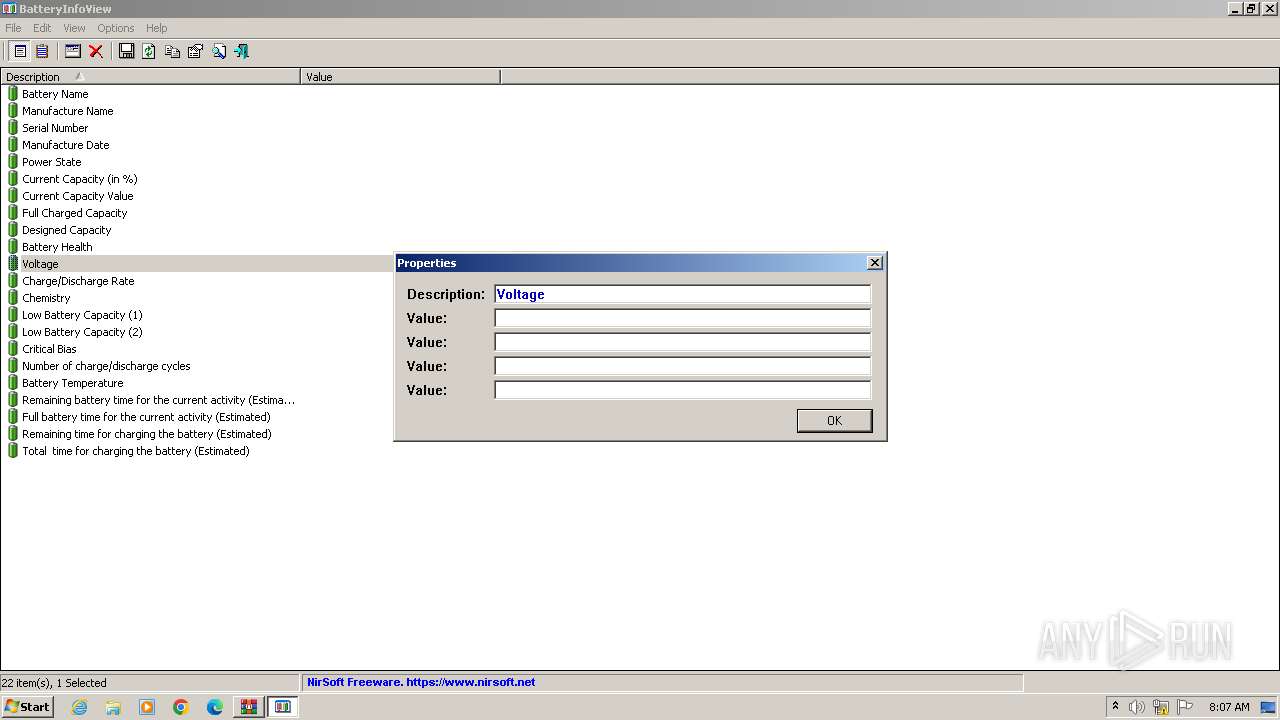Select the Battery Name row
This screenshot has width=1280, height=720.
point(55,94)
